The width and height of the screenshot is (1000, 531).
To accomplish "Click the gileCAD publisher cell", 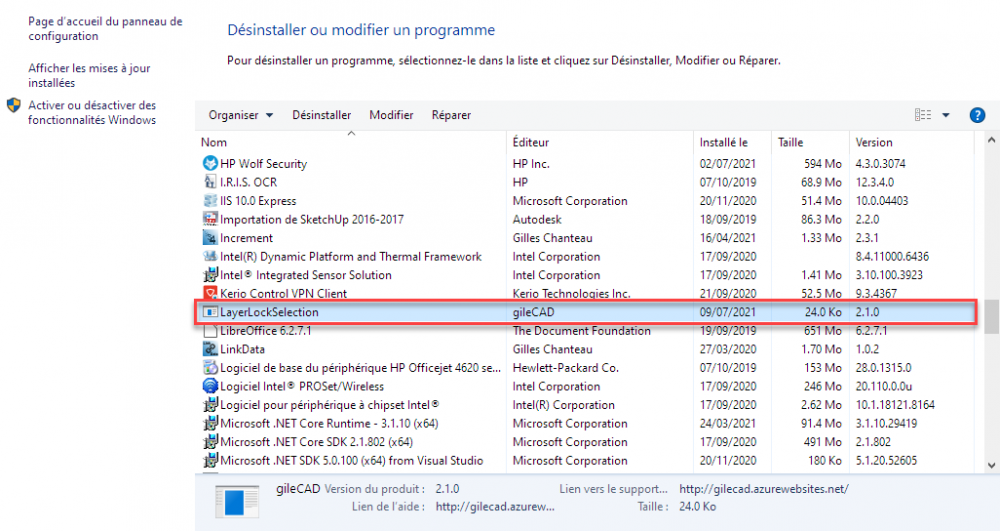I will click(534, 312).
